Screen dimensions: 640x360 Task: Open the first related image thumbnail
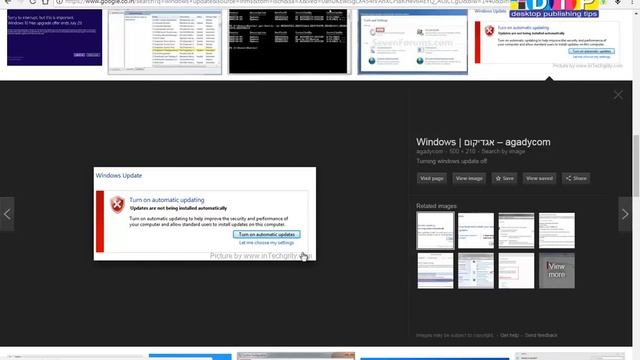(x=435, y=231)
